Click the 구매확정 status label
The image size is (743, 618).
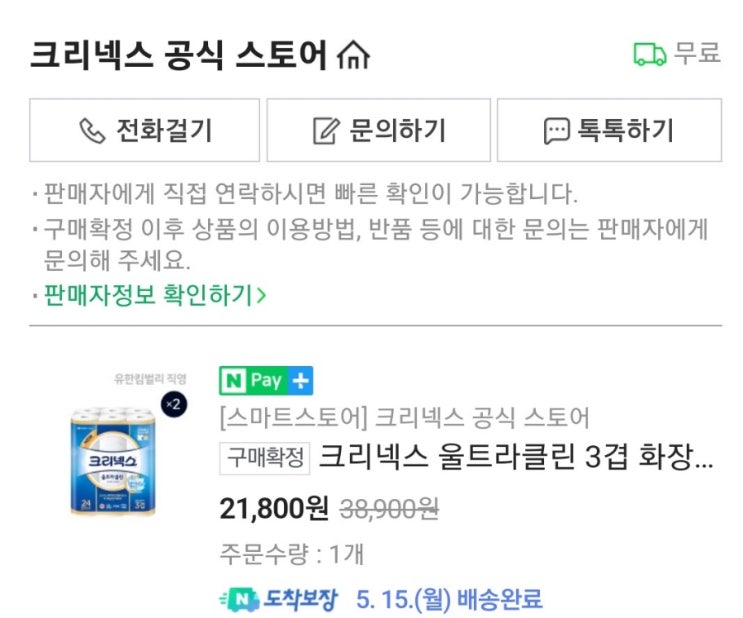click(x=265, y=458)
